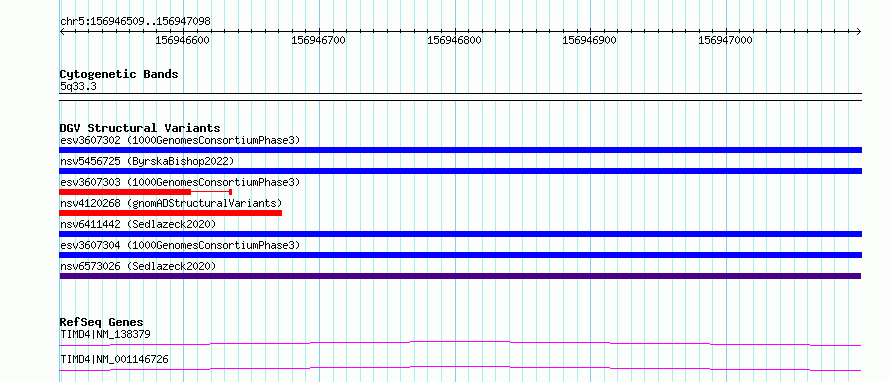
Task: Click ruler position 156946600
Action: coord(182,40)
